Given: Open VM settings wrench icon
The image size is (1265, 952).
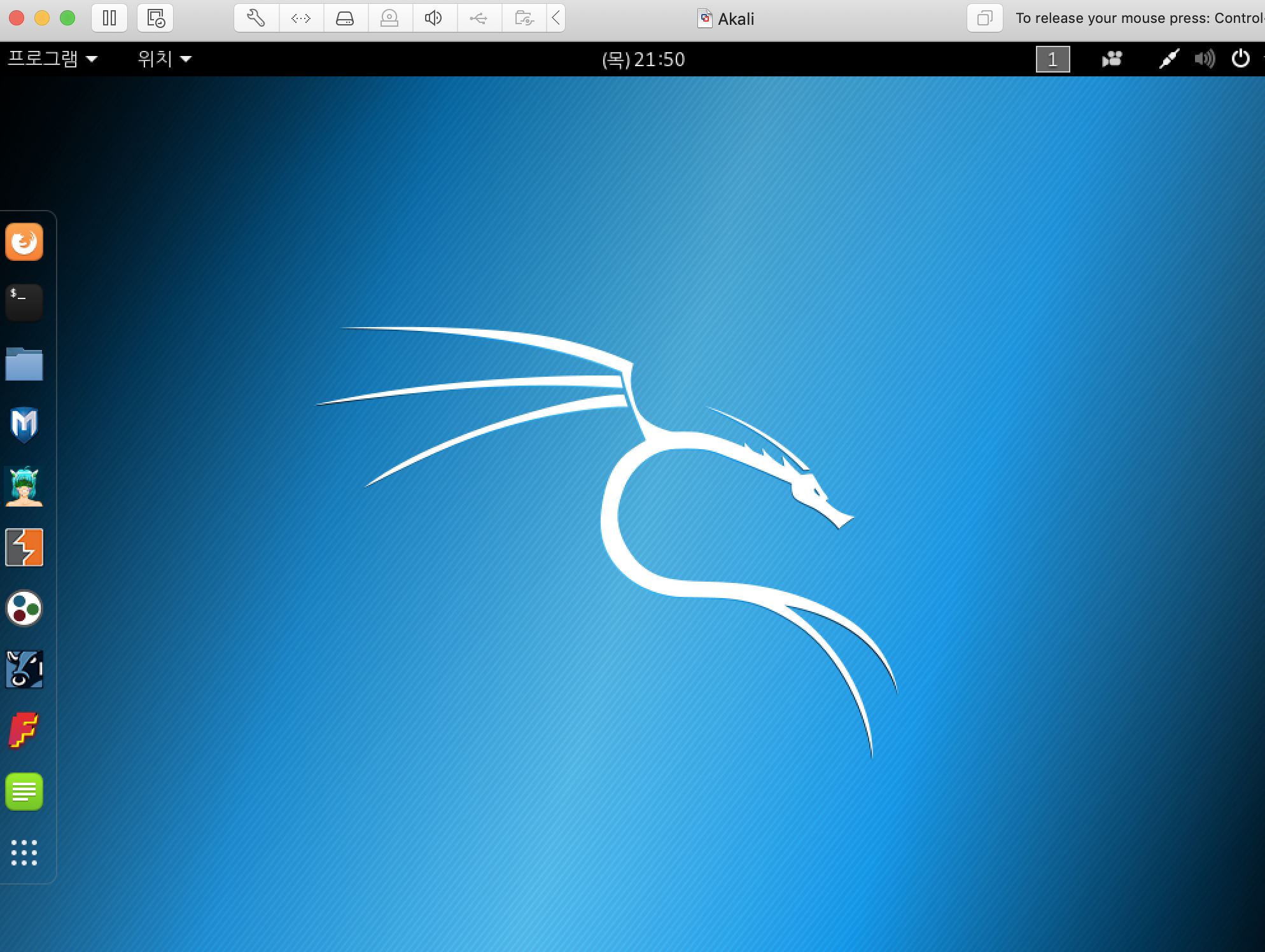Looking at the screenshot, I should pos(256,18).
